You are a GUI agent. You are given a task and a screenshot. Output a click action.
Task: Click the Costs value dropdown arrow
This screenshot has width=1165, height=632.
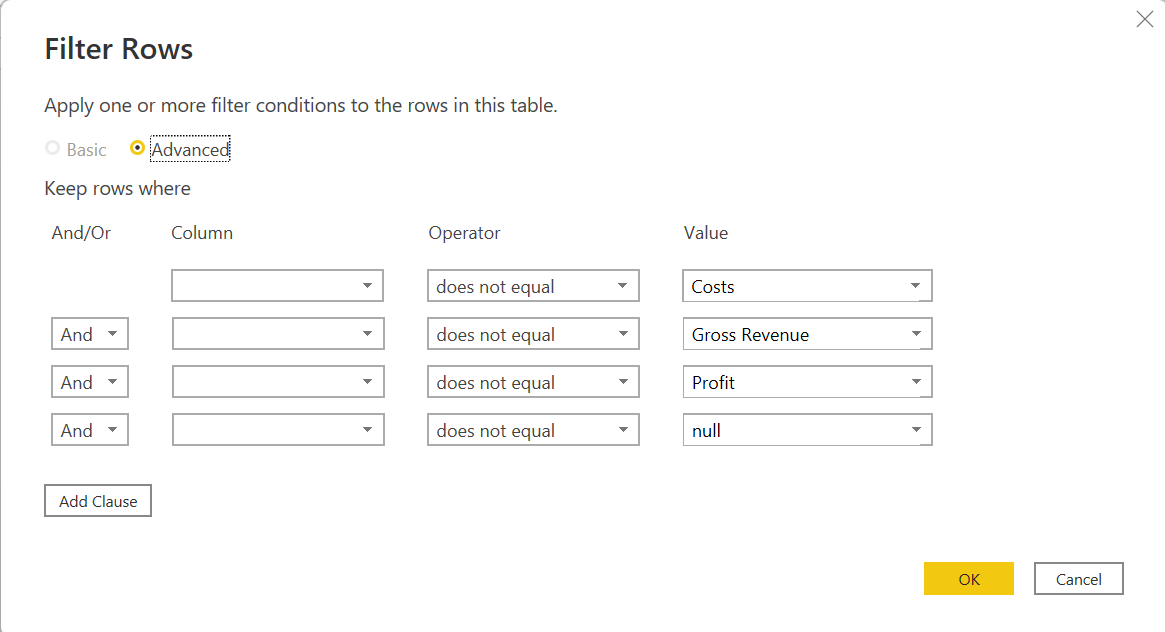click(915, 286)
